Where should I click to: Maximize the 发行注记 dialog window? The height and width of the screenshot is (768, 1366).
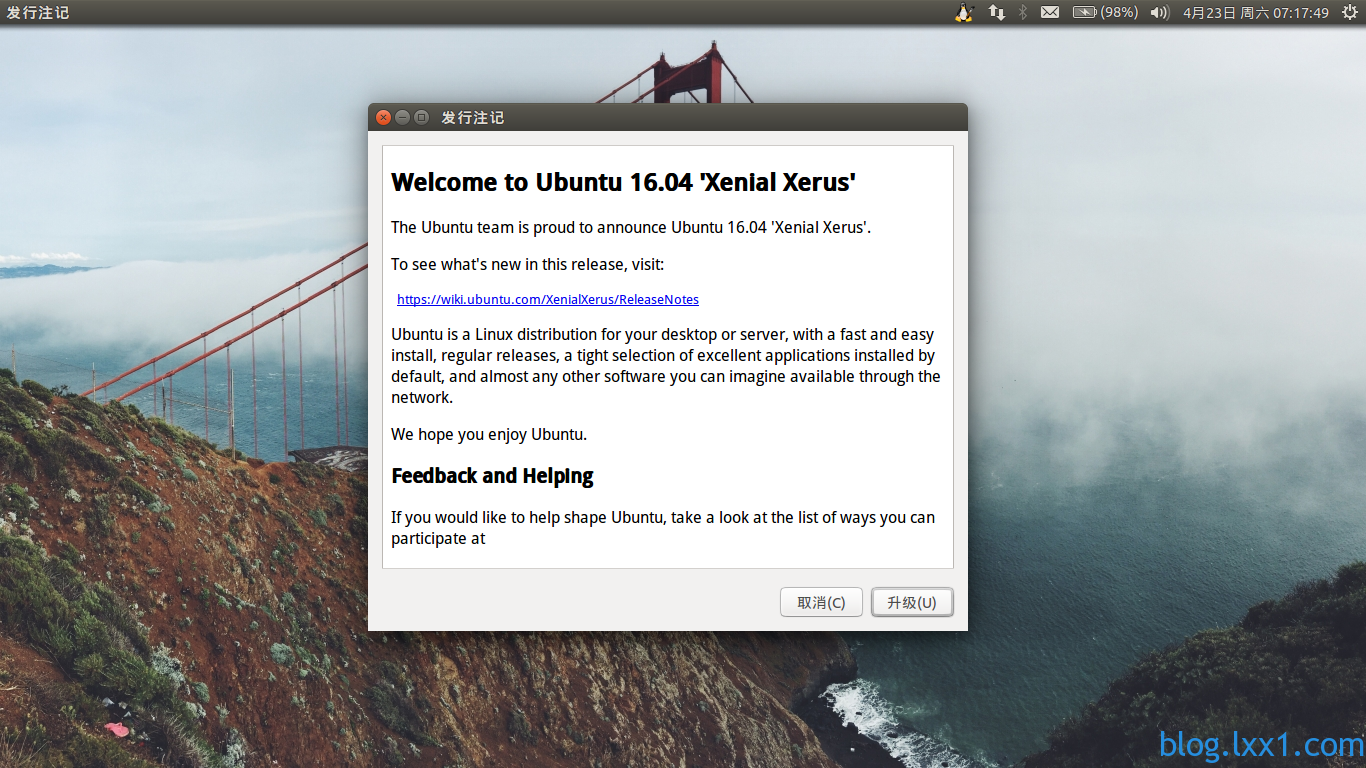[x=421, y=117]
